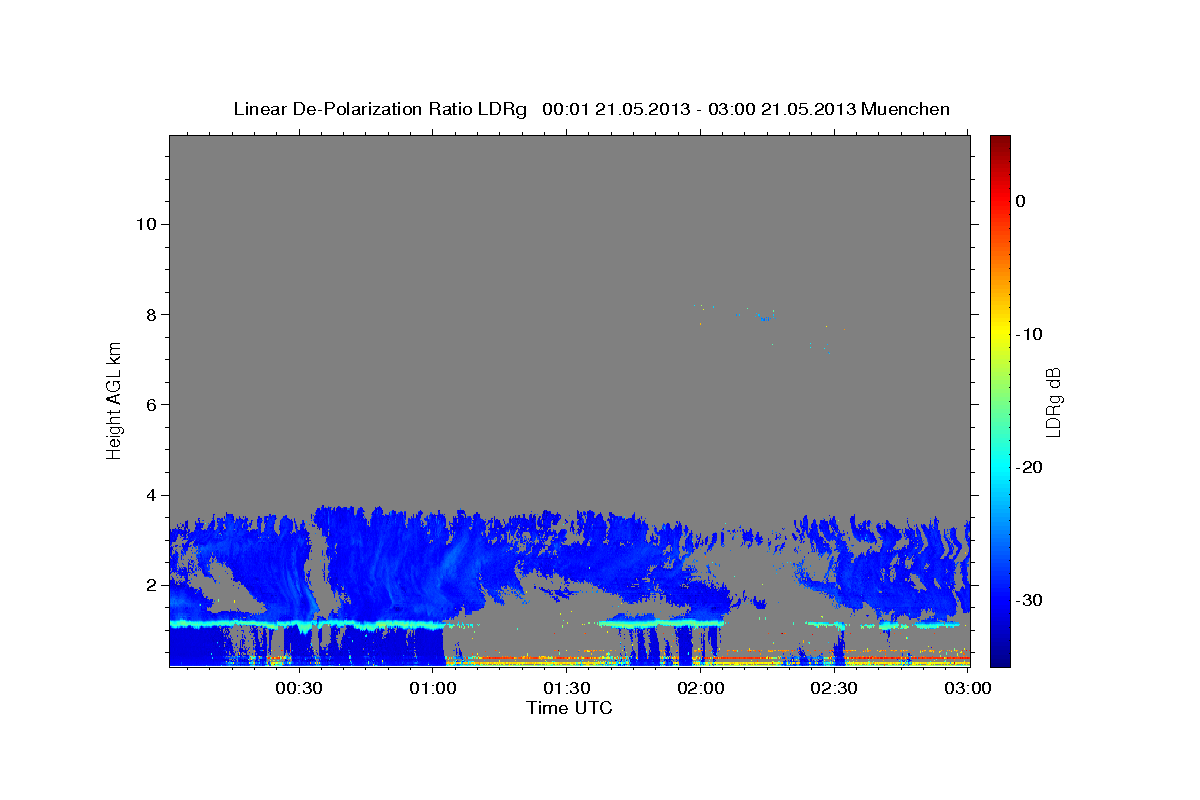
Task: Click the green section of the colorbar
Action: click(1000, 400)
